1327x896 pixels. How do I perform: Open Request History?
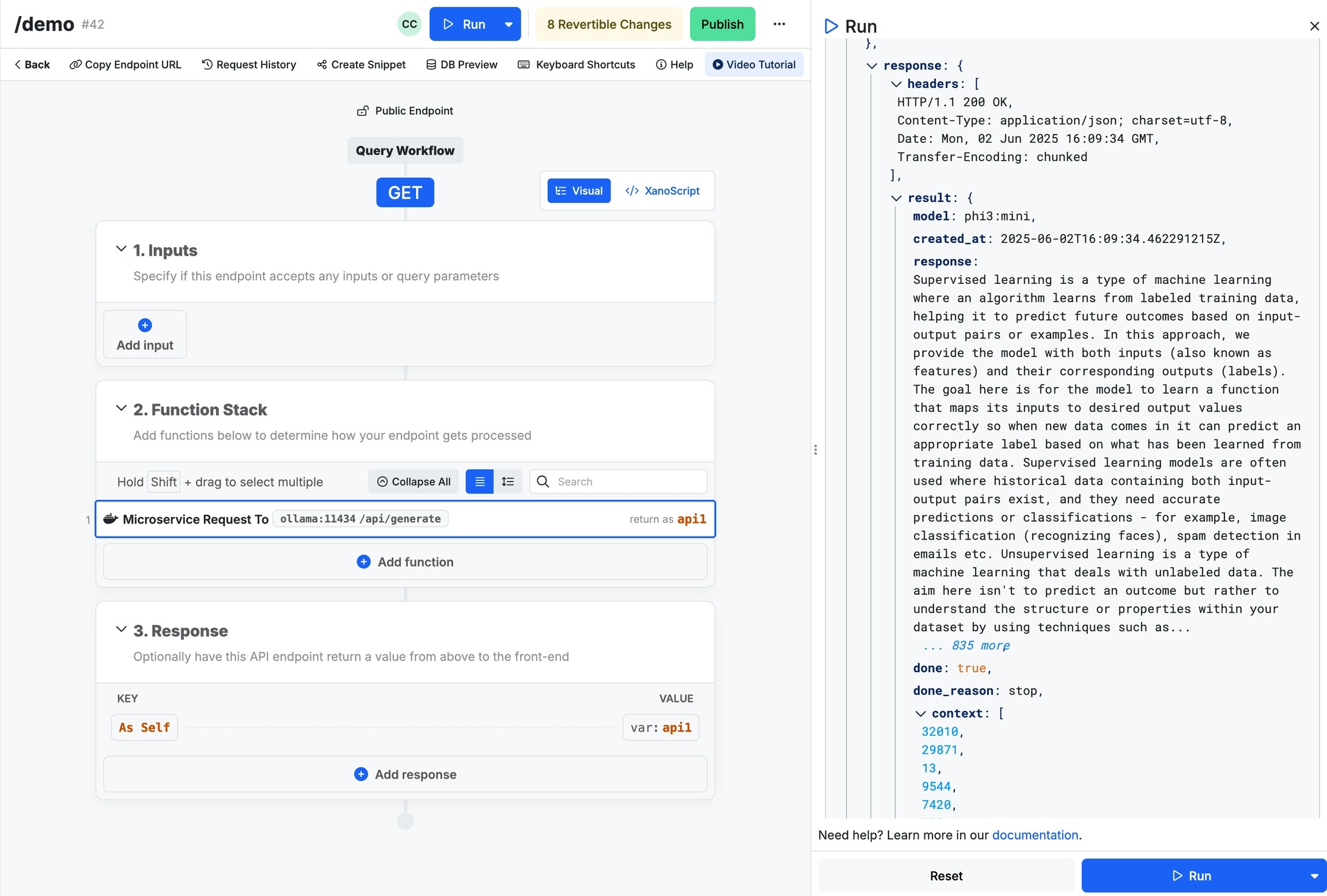coord(249,64)
